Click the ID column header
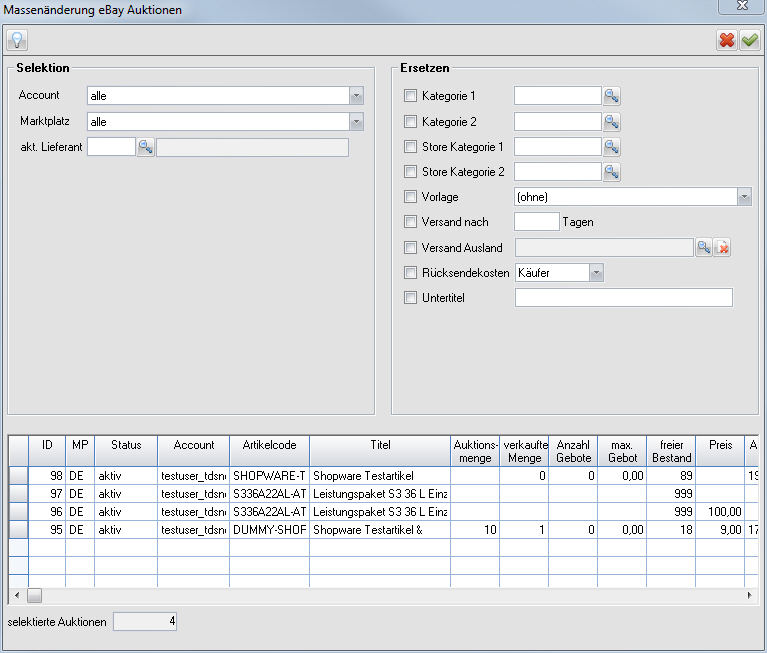 coord(47,451)
